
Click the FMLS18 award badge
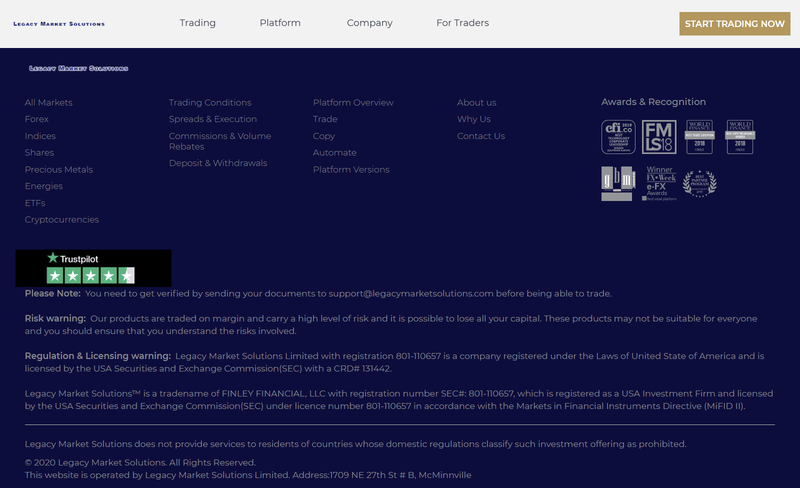tap(659, 137)
